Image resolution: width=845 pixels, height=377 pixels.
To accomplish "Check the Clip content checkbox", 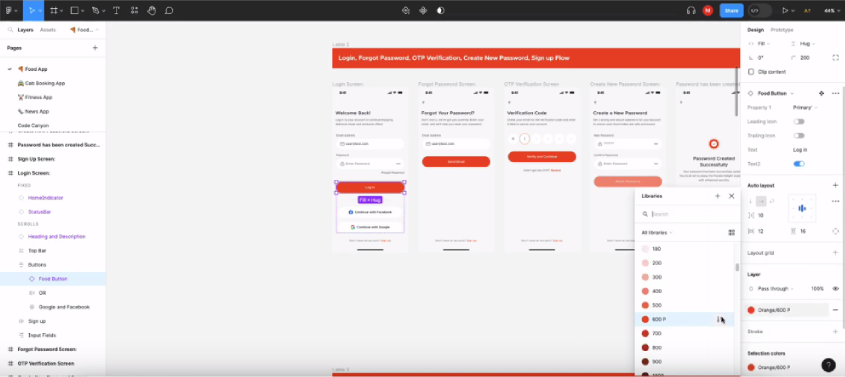I will coord(751,72).
